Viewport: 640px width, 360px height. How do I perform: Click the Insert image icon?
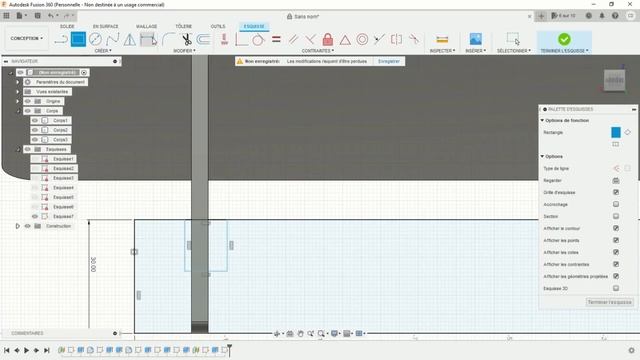(x=476, y=39)
